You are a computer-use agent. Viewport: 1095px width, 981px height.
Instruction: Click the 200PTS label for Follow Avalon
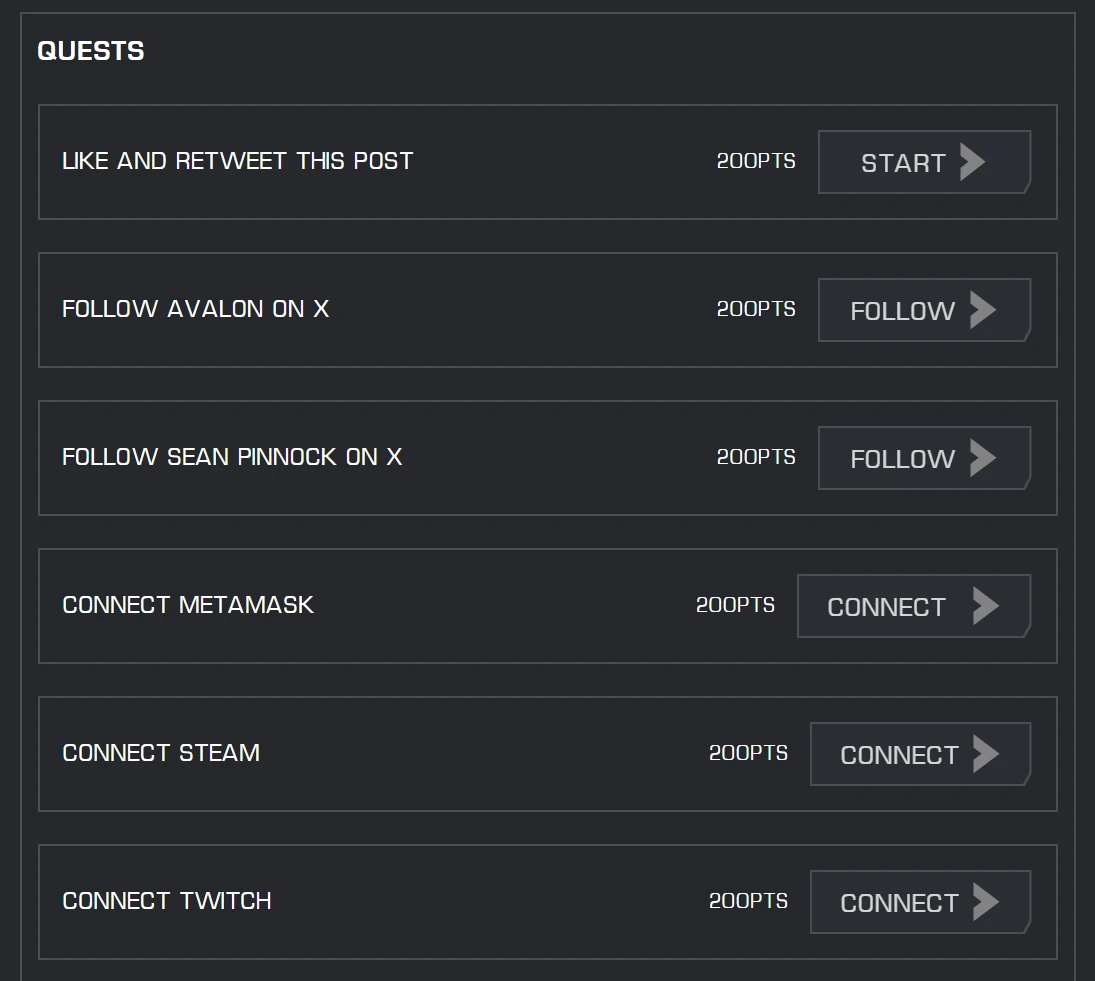click(756, 309)
